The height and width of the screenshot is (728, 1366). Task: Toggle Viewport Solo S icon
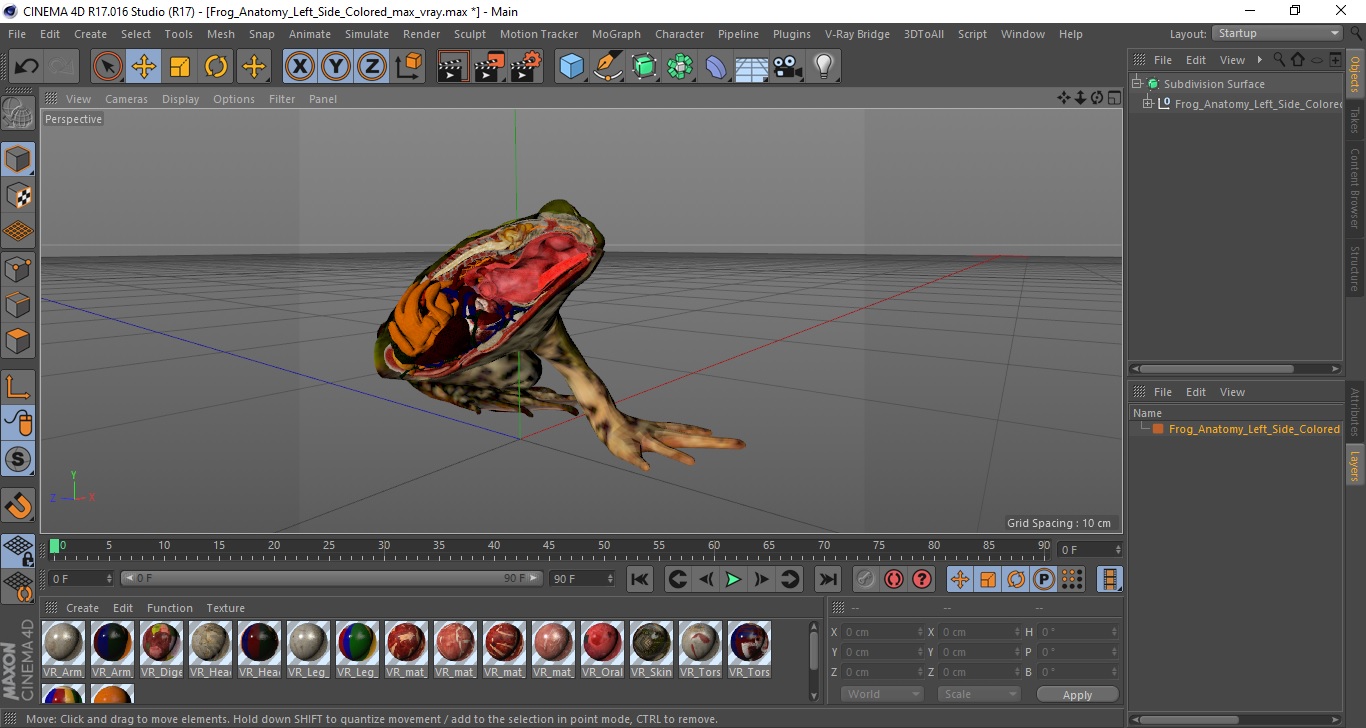[18, 459]
